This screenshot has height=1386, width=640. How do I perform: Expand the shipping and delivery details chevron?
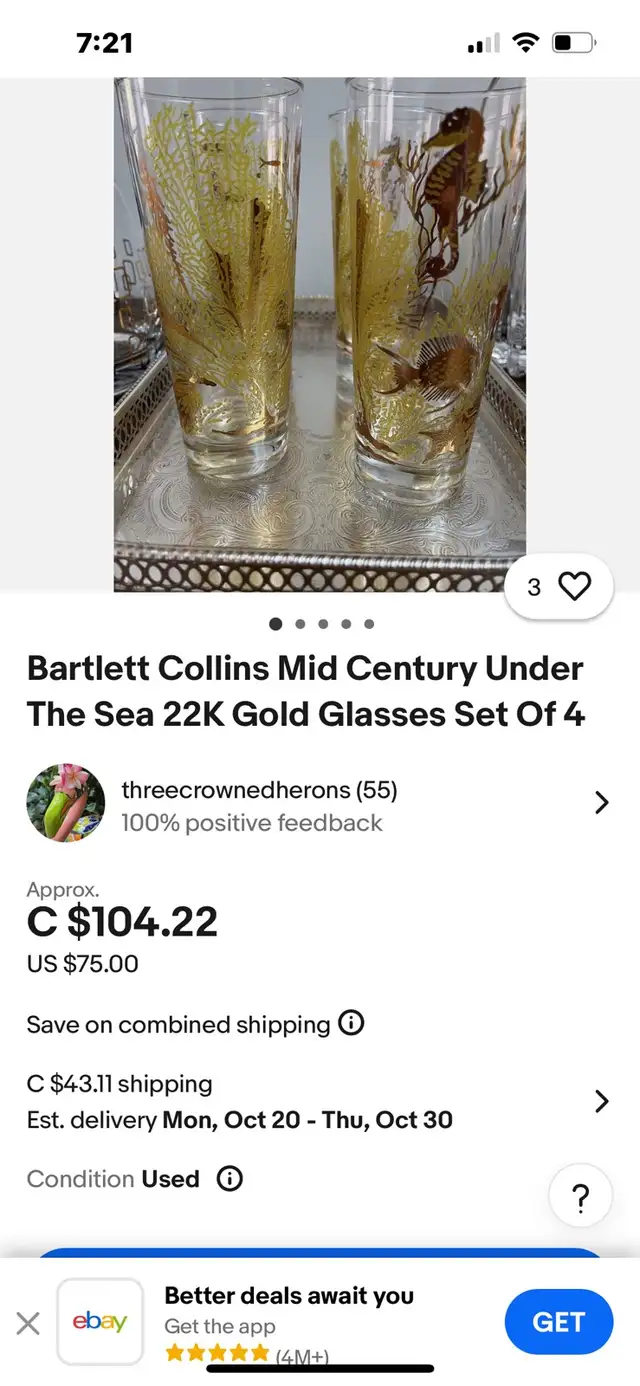[602, 1101]
